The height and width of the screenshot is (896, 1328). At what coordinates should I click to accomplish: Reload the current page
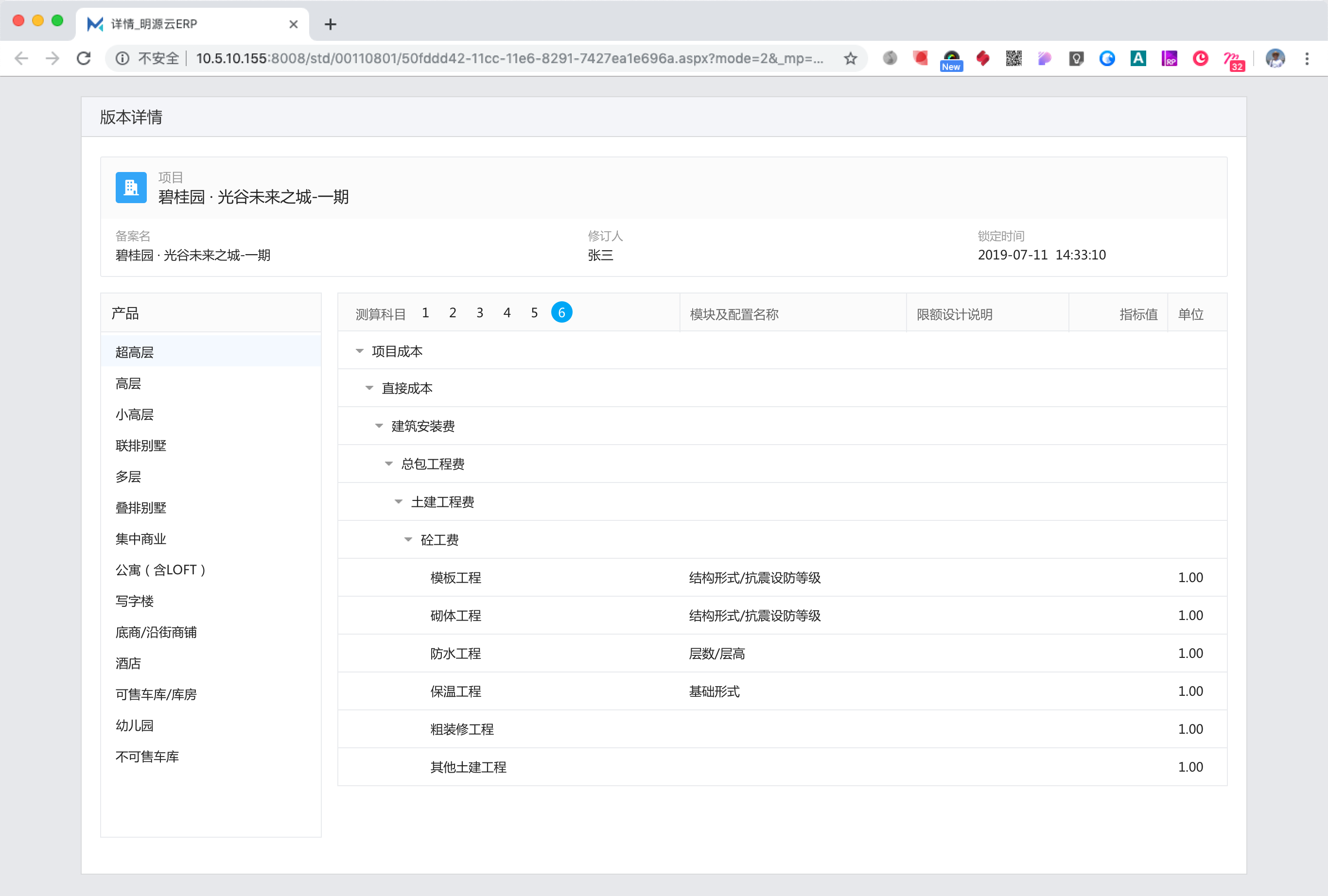pos(84,58)
